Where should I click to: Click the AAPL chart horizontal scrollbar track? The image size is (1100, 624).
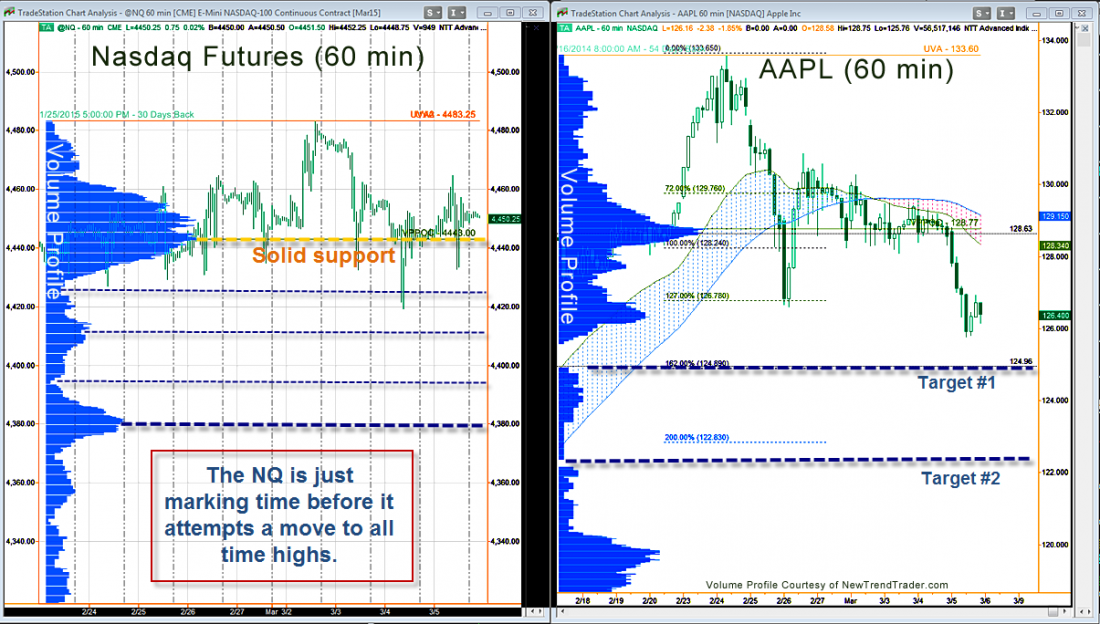point(800,611)
